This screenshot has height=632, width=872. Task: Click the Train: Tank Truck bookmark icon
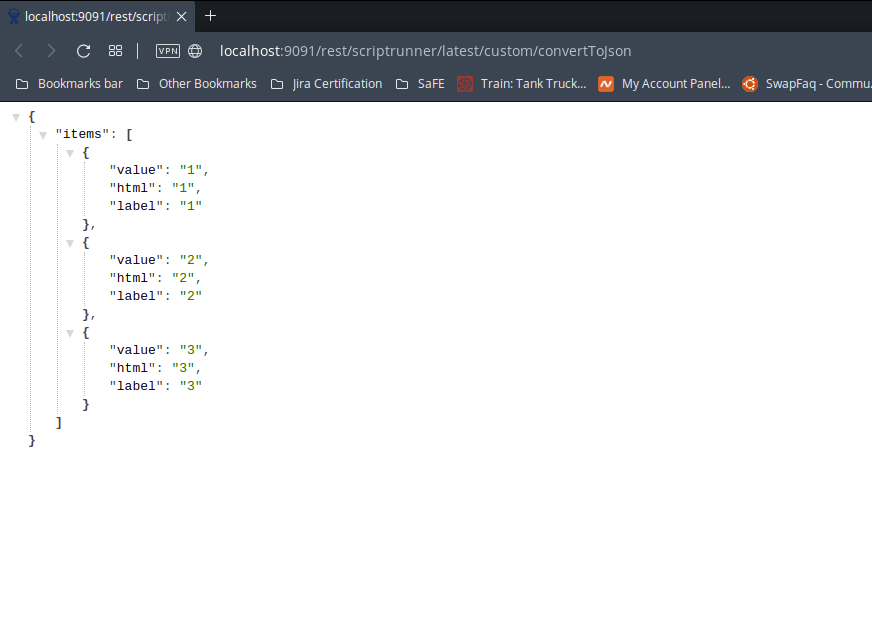(464, 83)
